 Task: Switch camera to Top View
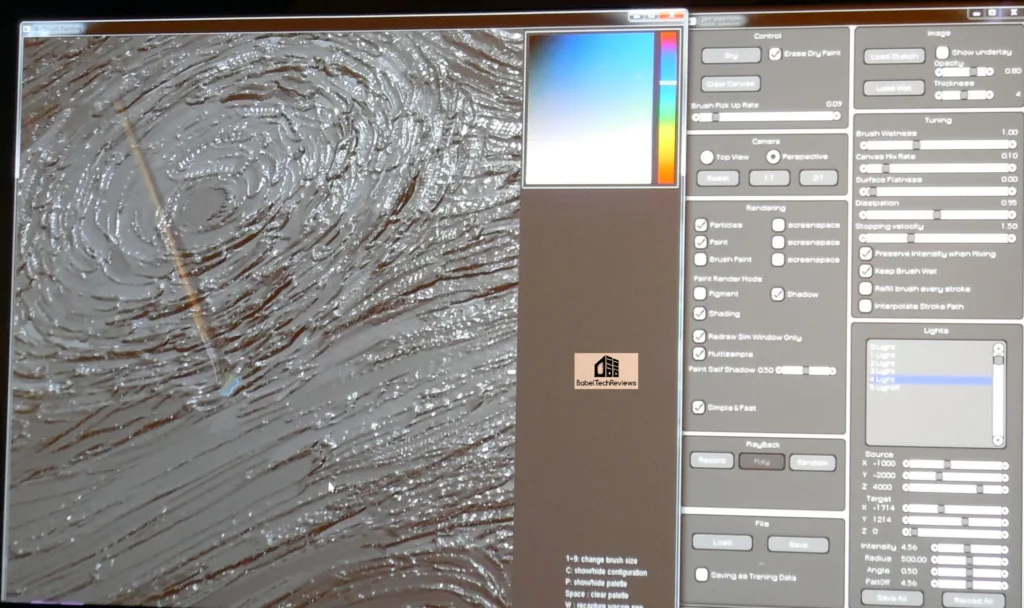coord(705,157)
